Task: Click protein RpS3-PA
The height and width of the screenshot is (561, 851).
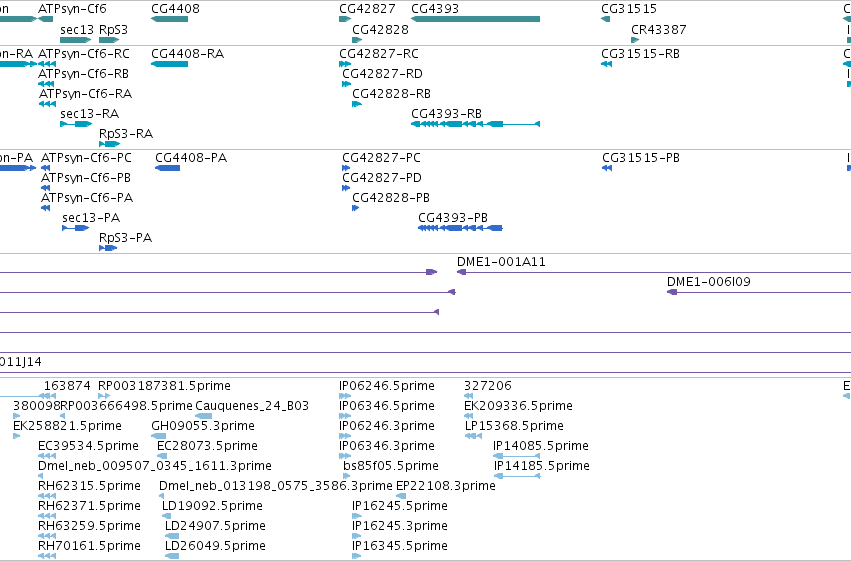Action: pyautogui.click(x=125, y=238)
